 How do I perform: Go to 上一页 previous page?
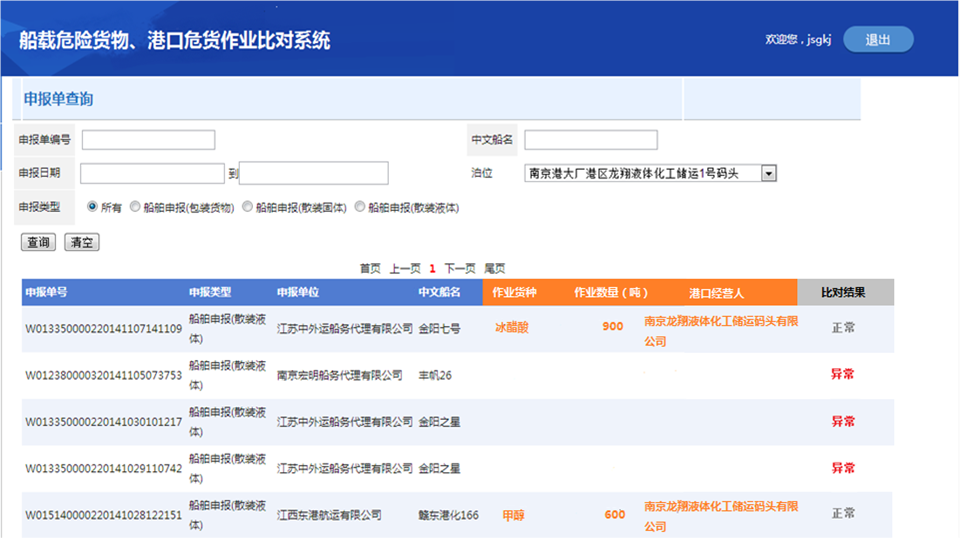pyautogui.click(x=404, y=268)
